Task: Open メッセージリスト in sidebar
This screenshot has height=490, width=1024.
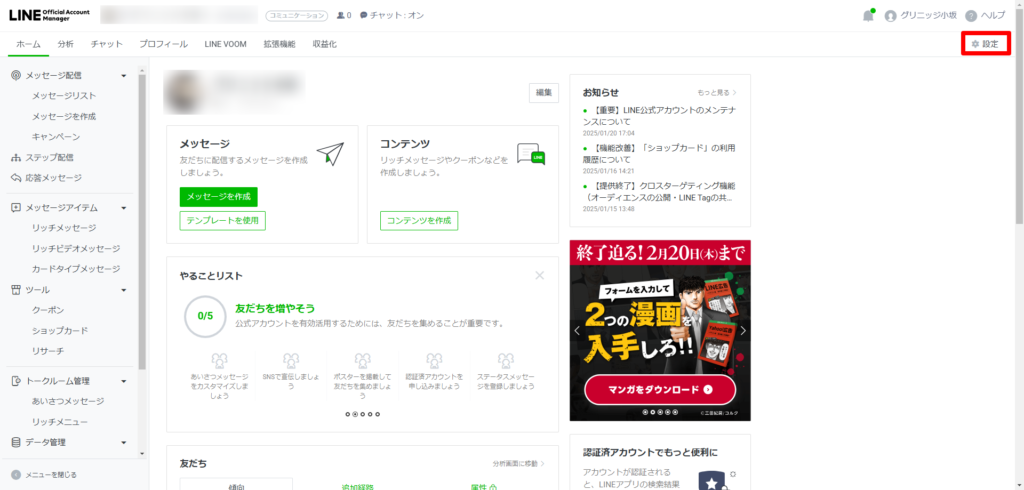Action: (64, 96)
